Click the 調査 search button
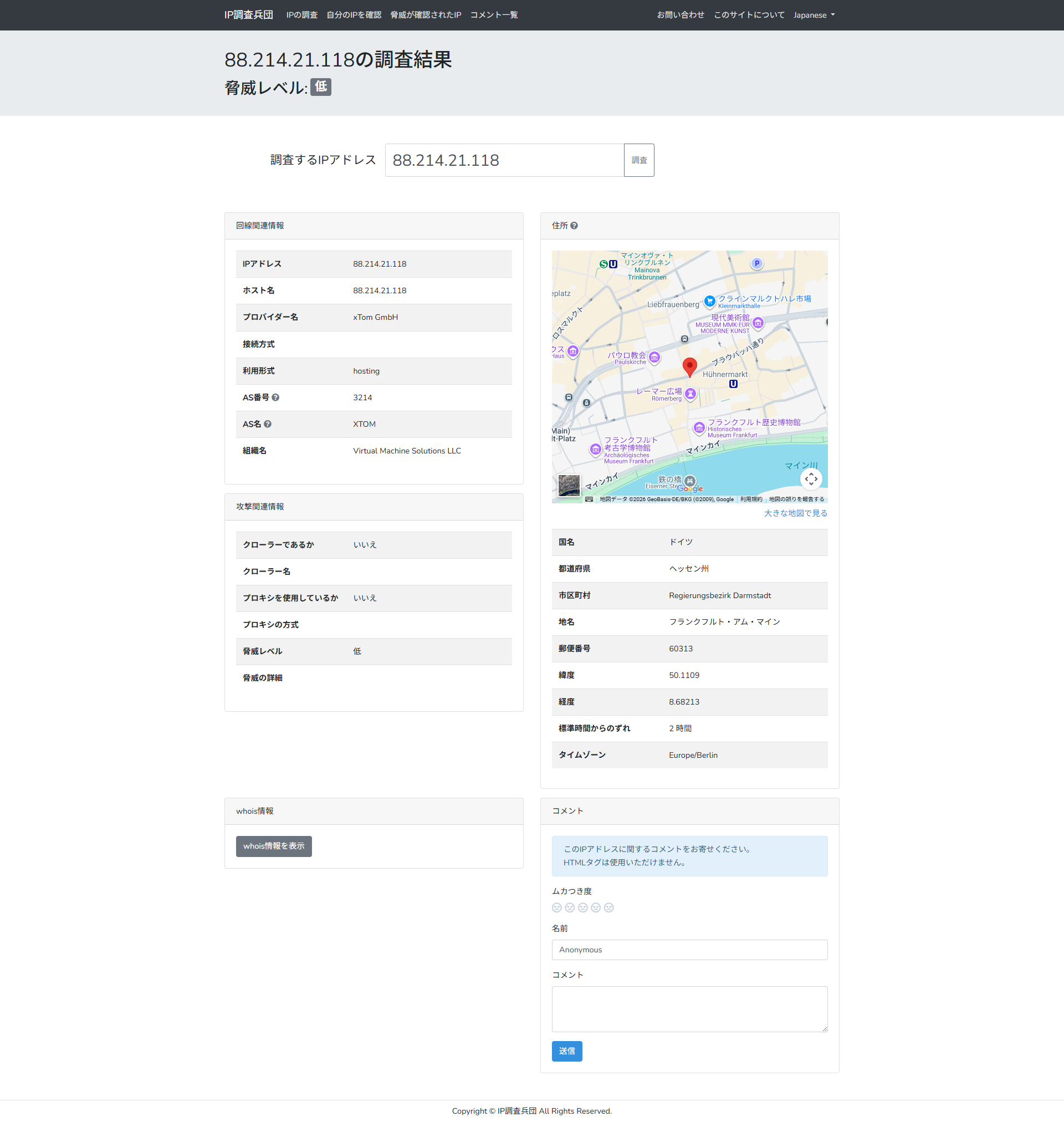 pyautogui.click(x=639, y=161)
